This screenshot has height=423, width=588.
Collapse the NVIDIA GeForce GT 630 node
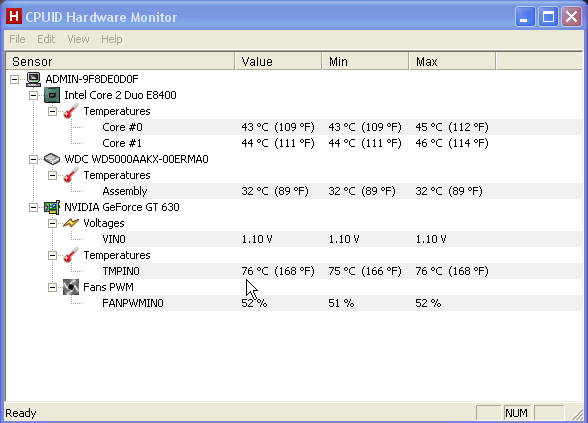point(33,207)
